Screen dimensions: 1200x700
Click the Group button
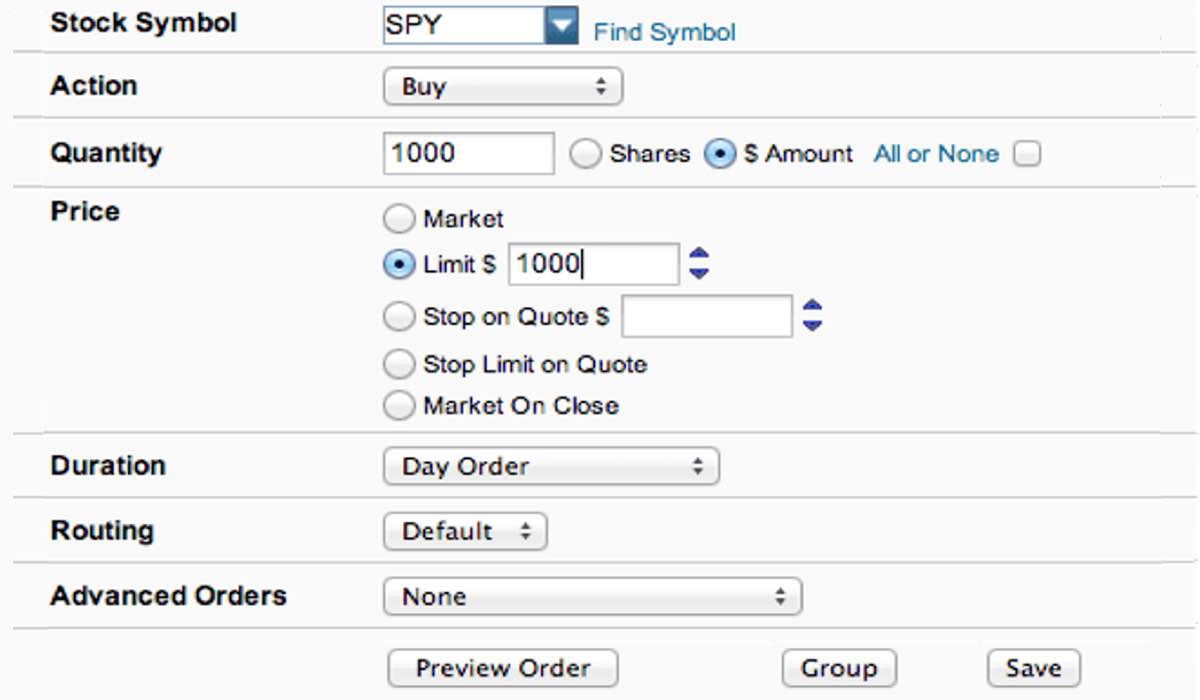click(839, 668)
